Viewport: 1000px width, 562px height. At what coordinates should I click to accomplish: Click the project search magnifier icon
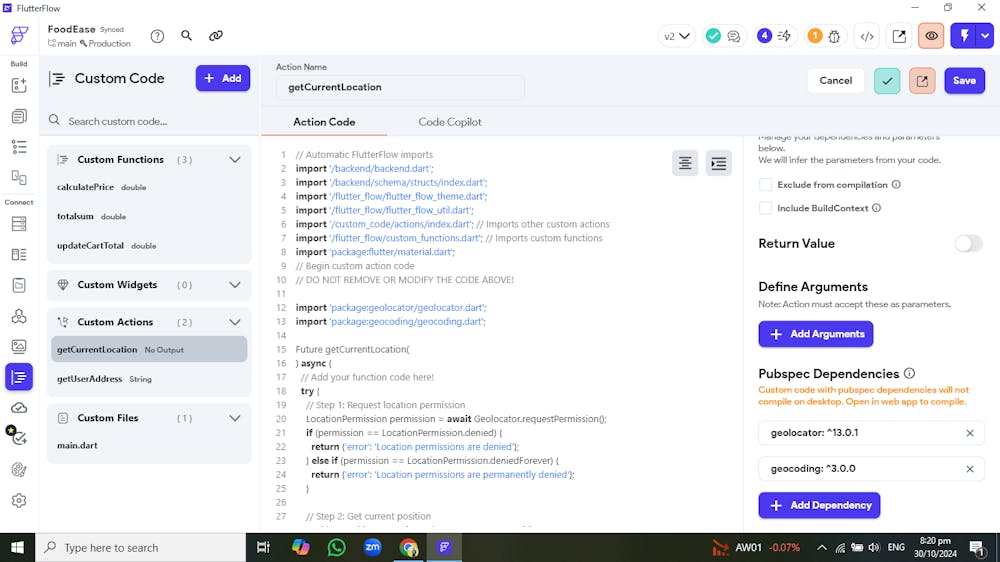point(186,36)
